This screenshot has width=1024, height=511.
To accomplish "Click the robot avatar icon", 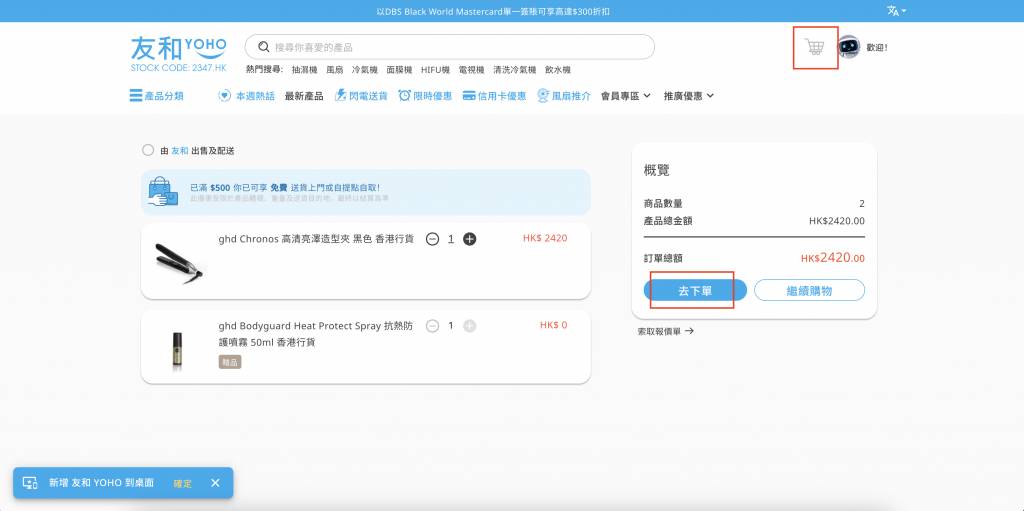I will tap(849, 47).
